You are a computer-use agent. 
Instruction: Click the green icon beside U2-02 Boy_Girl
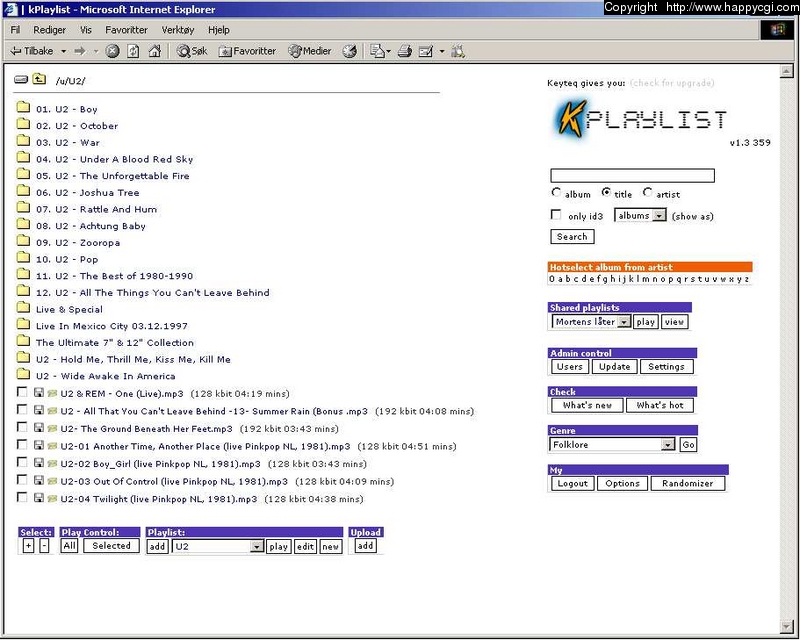pyautogui.click(x=52, y=463)
